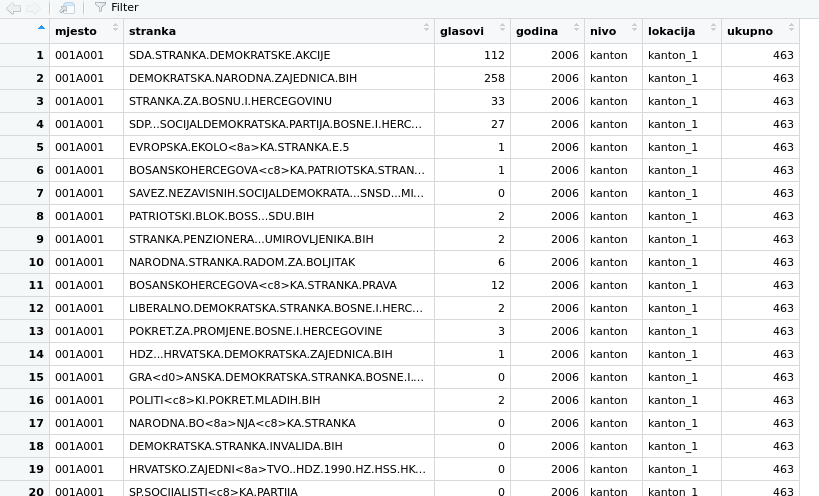Select cell POLITI<c8>KI.POKRET.MLADIH.BIH
The height and width of the screenshot is (496, 819).
pos(279,400)
